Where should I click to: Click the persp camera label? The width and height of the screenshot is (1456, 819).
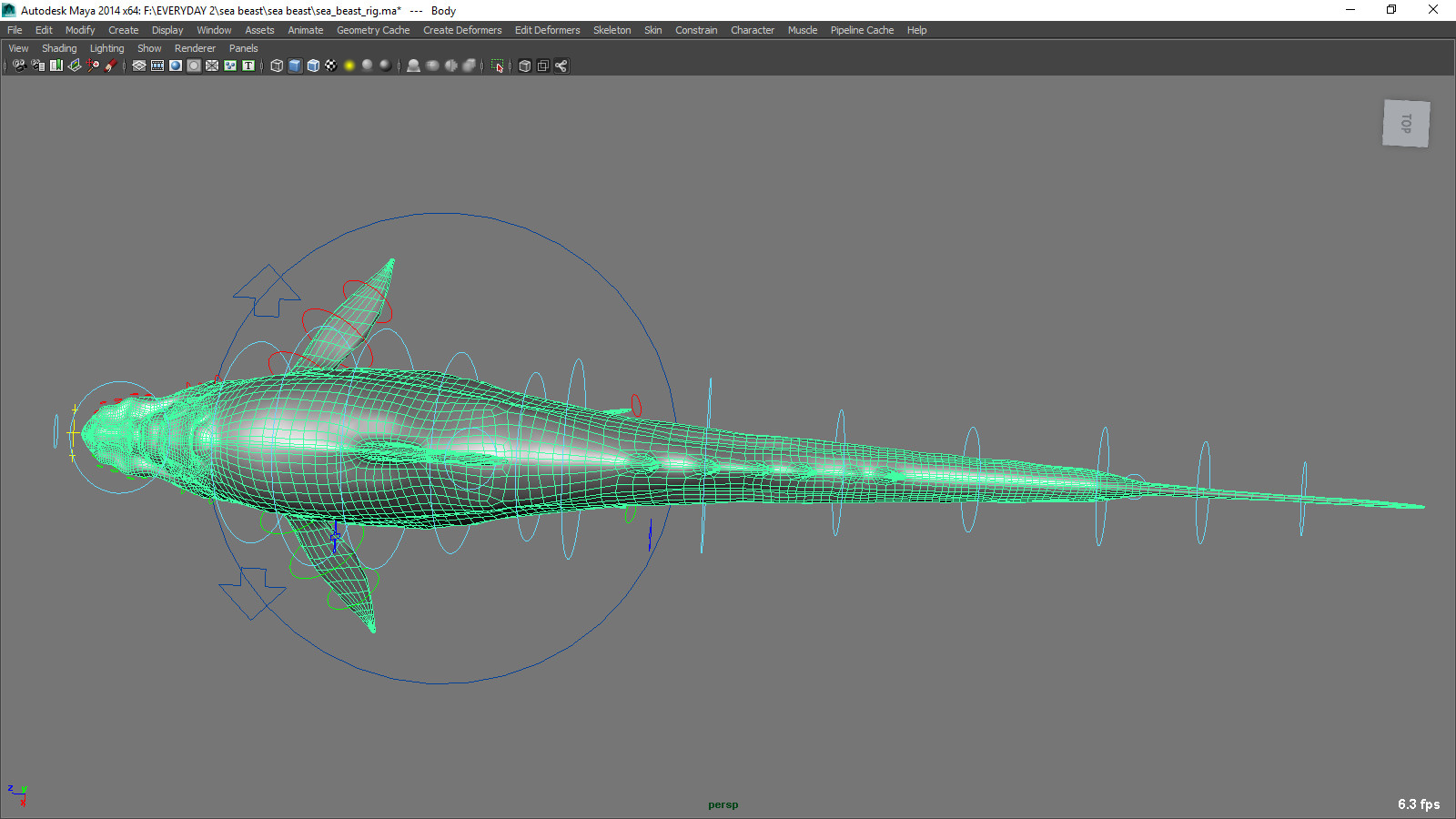click(x=723, y=804)
